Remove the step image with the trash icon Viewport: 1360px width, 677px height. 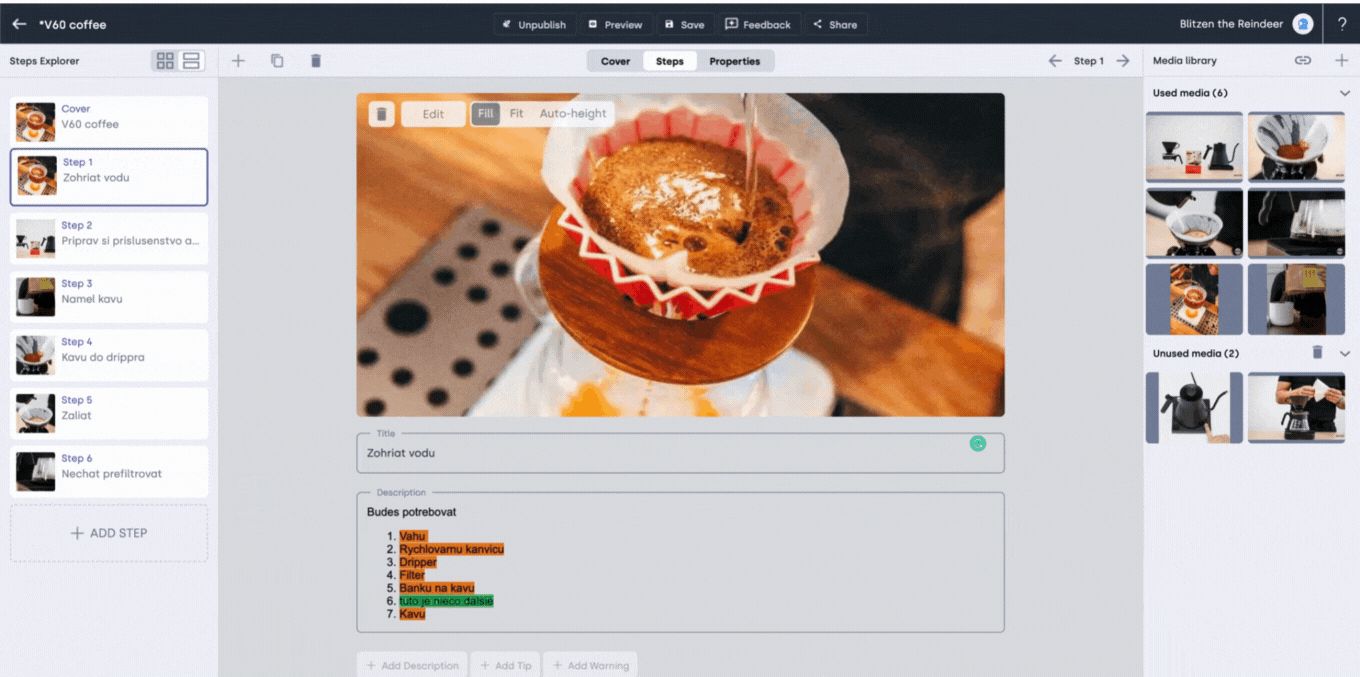click(381, 114)
